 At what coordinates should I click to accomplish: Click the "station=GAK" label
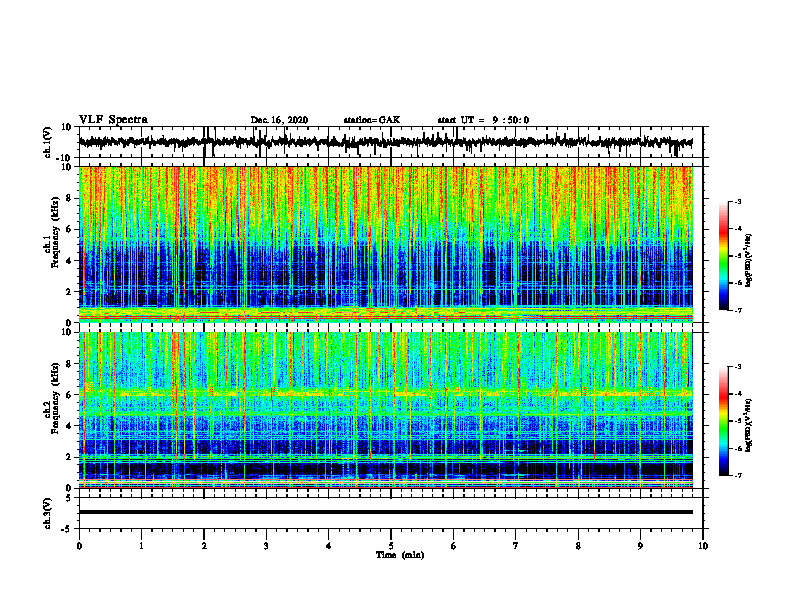[x=372, y=120]
